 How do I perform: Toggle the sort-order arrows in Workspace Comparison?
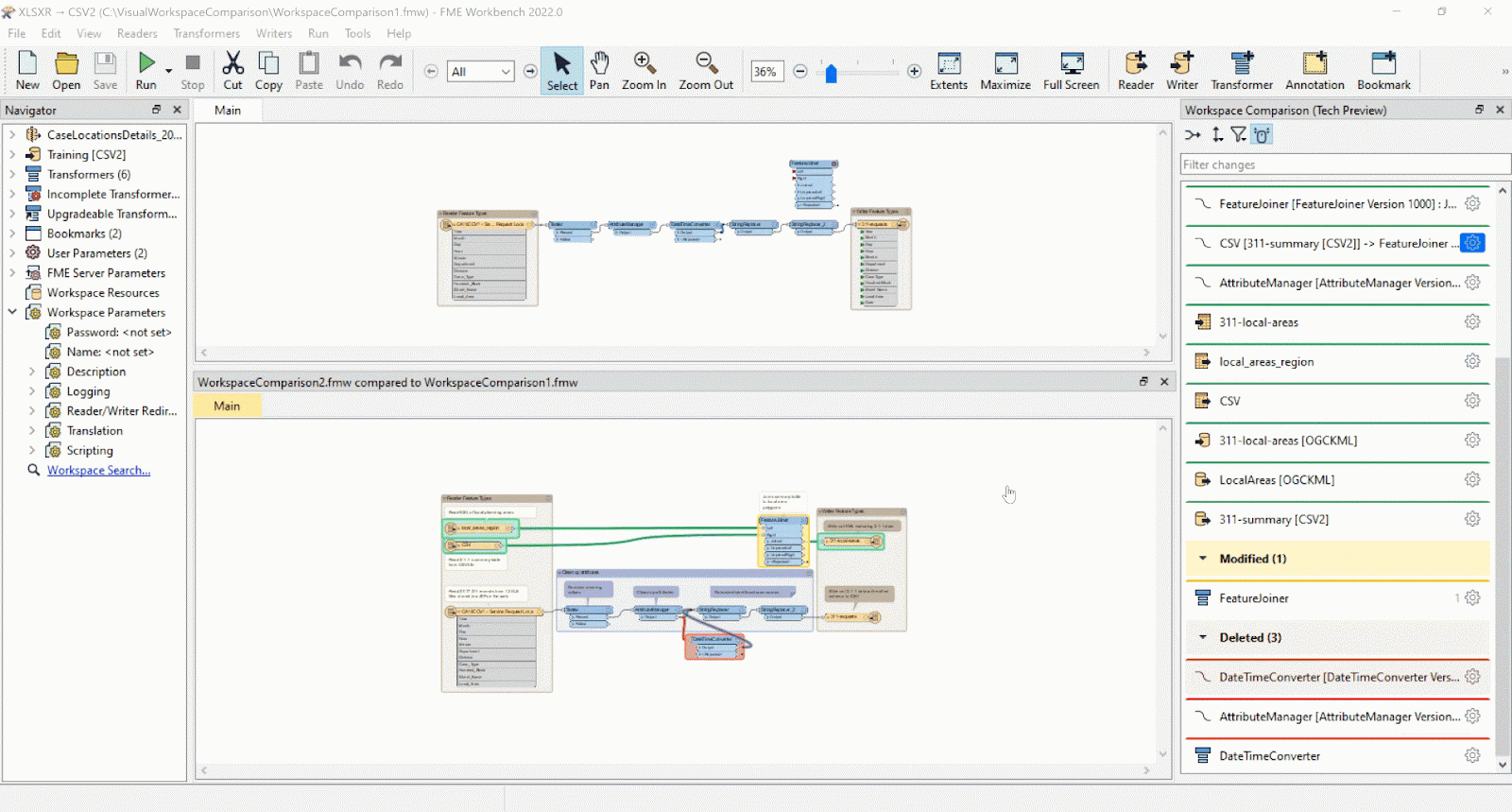[x=1217, y=135]
